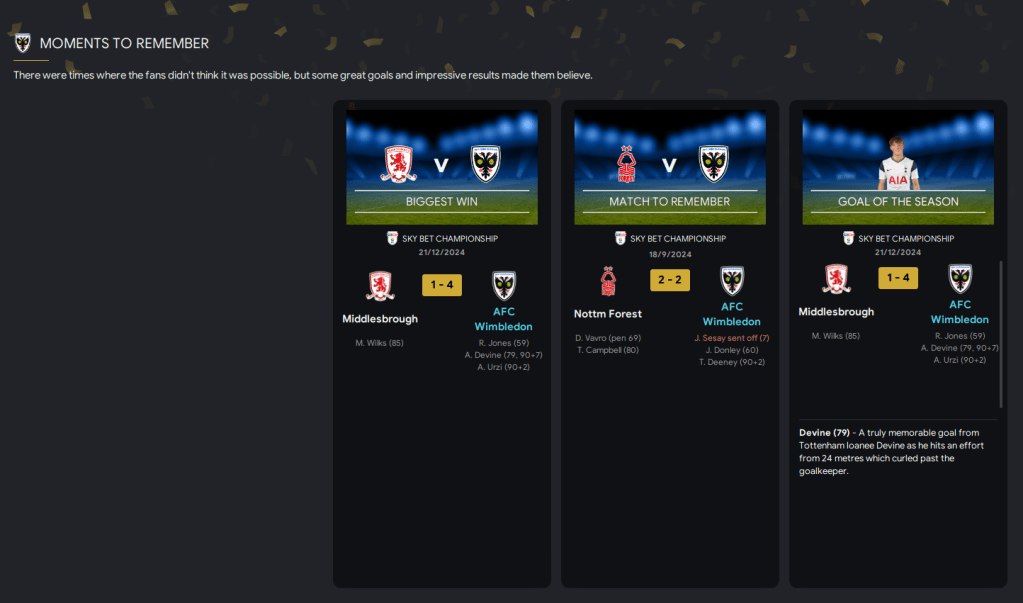The height and width of the screenshot is (603, 1023).
Task: Click the J. Sesay sent off (7) entry
Action: pos(731,338)
